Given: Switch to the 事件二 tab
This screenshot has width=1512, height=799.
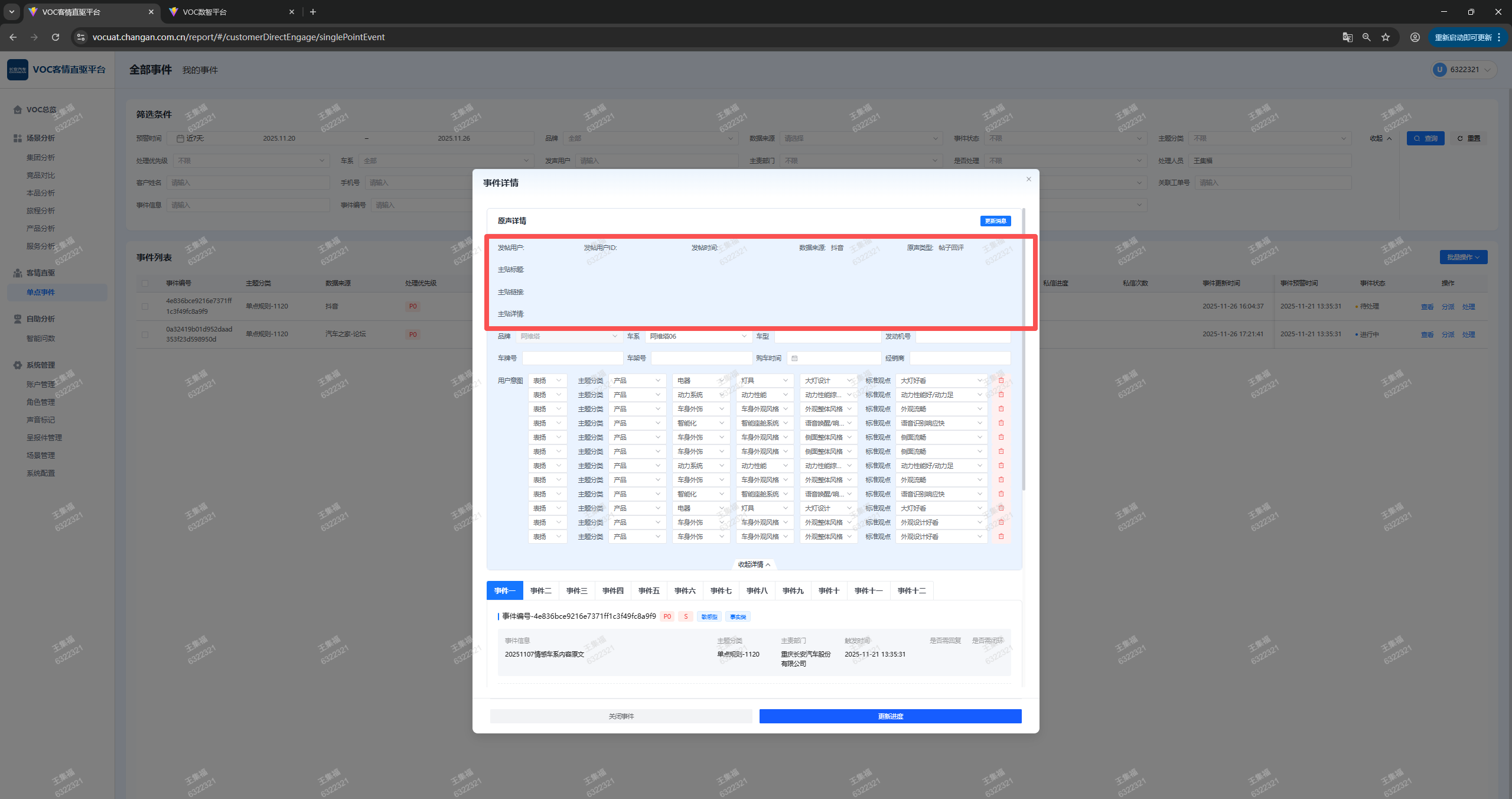Looking at the screenshot, I should [x=540, y=590].
